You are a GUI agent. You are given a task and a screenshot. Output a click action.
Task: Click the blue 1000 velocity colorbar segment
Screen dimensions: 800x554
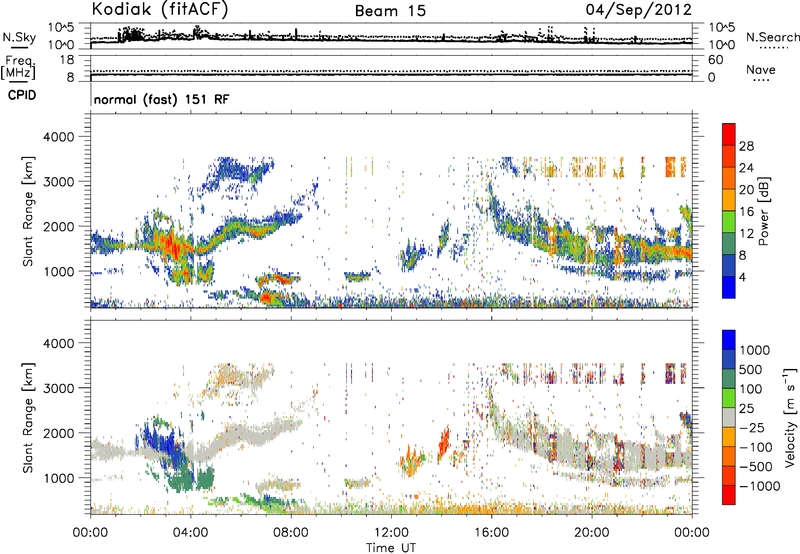(729, 340)
